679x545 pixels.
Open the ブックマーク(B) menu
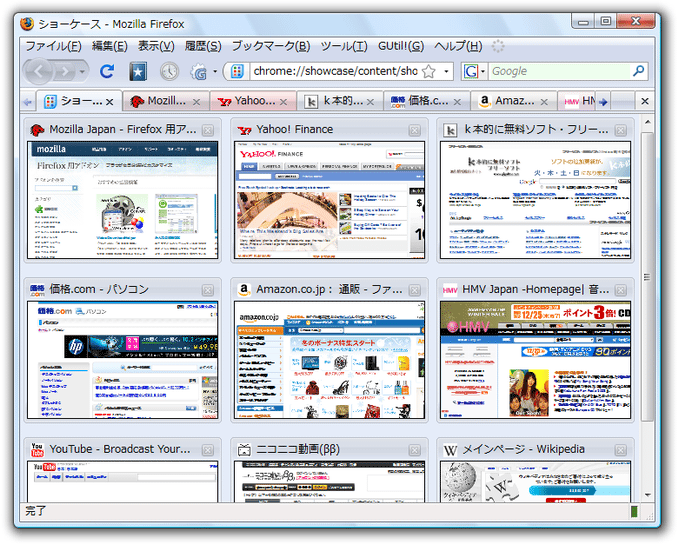(271, 46)
